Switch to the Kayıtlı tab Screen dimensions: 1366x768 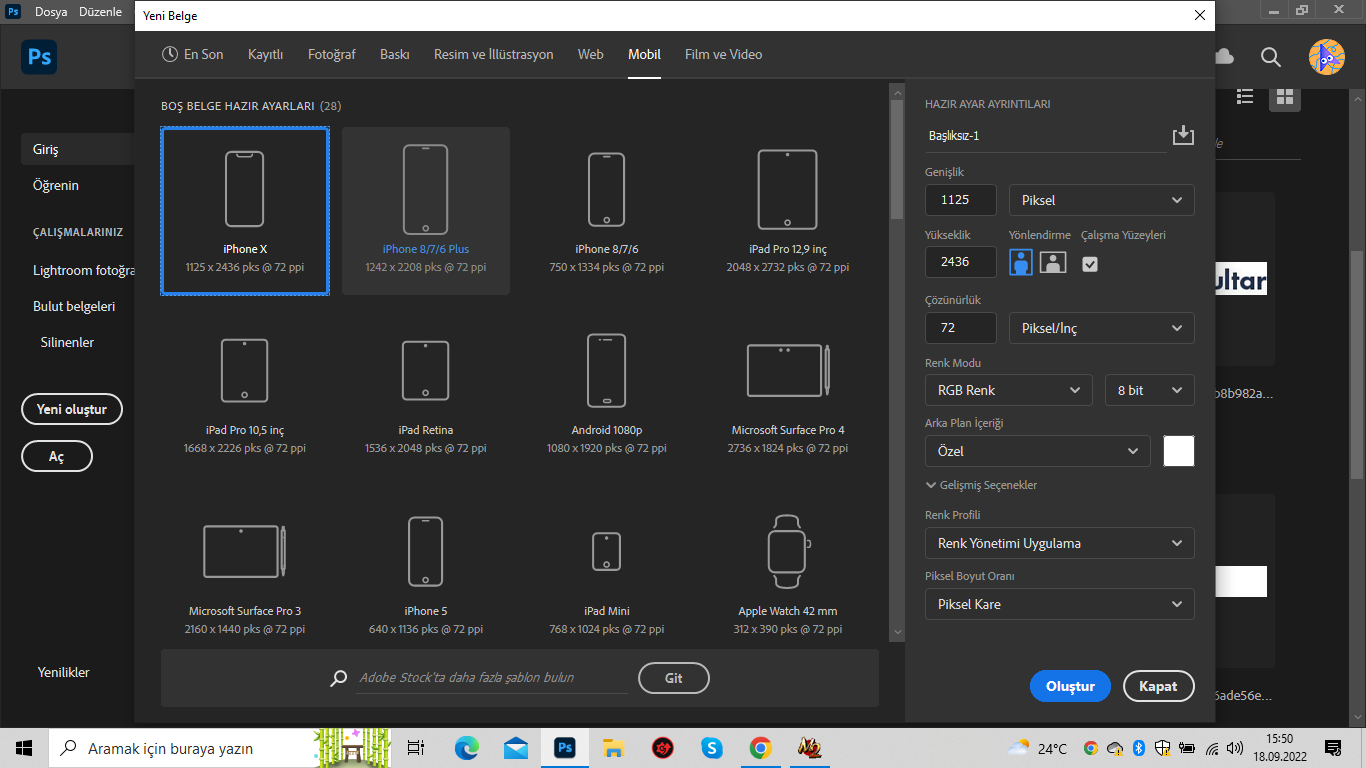pyautogui.click(x=266, y=54)
